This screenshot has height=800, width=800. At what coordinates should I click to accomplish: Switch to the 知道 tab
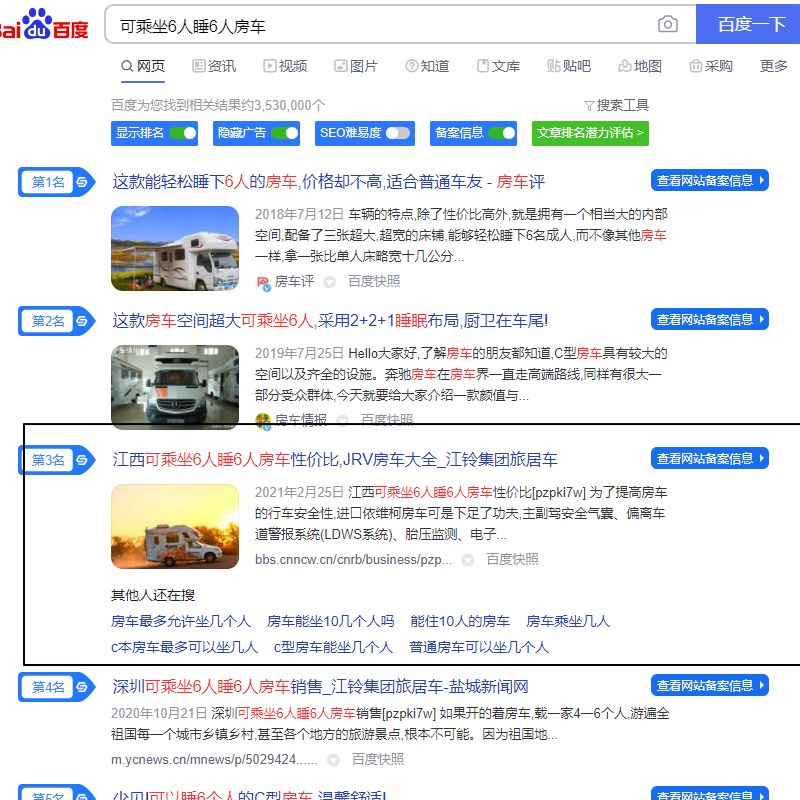(x=427, y=66)
